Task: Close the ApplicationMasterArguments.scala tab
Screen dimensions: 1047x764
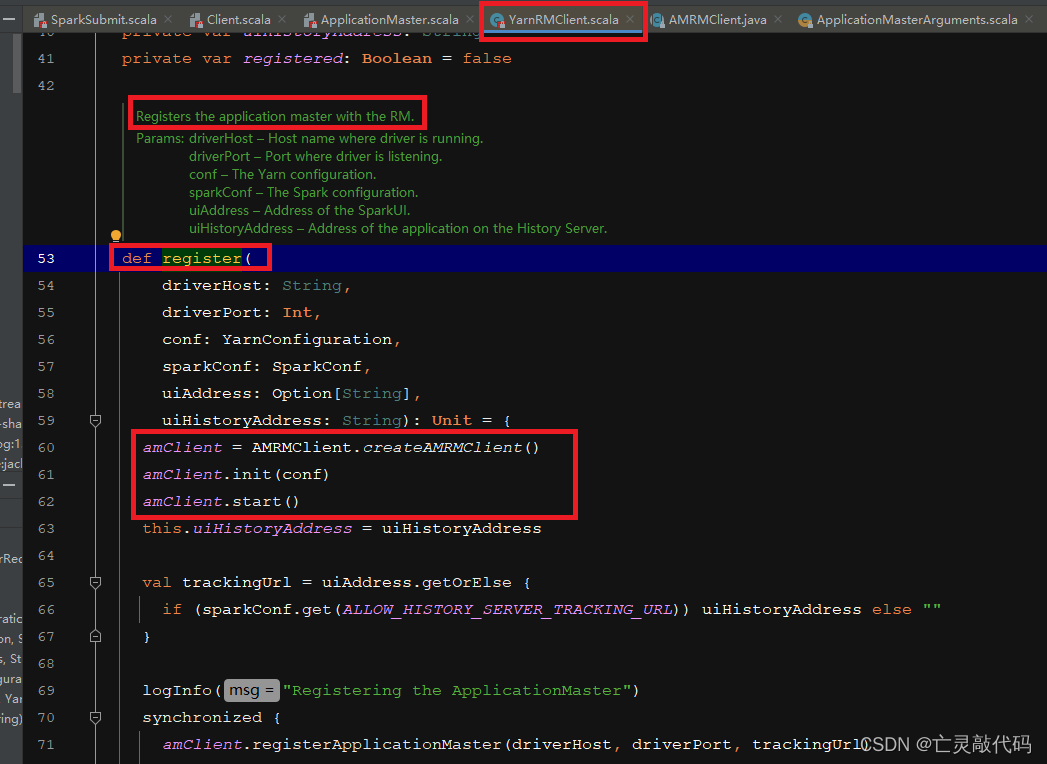Action: [x=1029, y=19]
